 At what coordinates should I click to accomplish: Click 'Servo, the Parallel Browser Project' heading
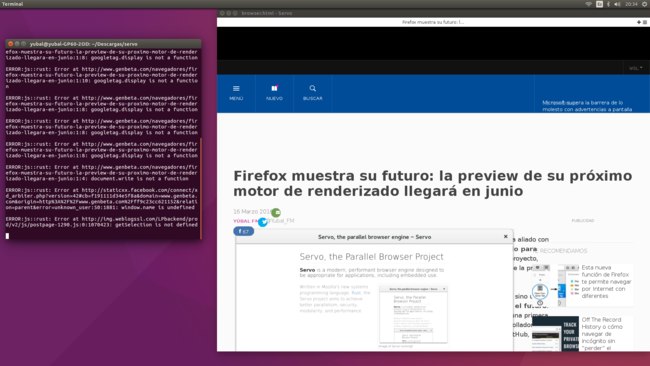(371, 257)
